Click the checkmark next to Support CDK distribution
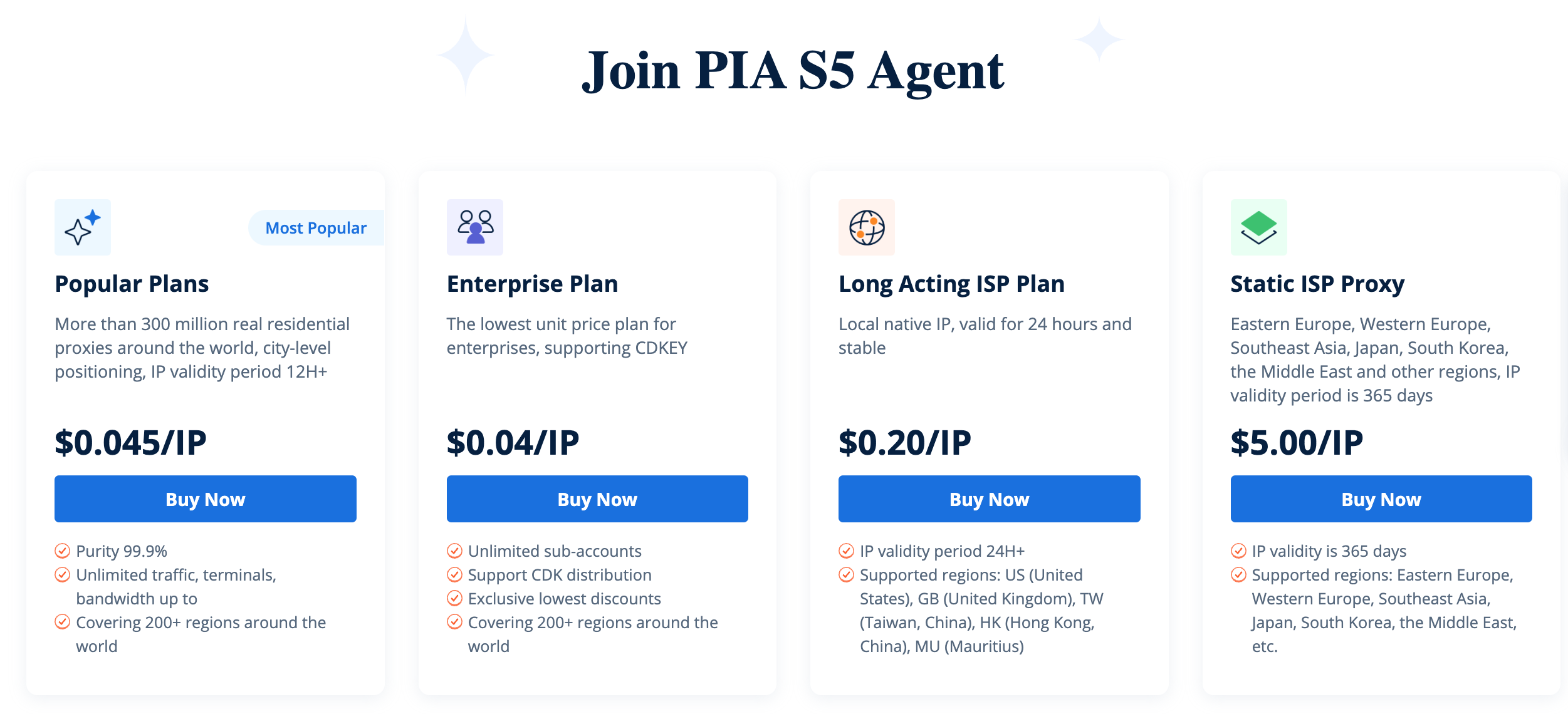Image resolution: width=1568 pixels, height=714 pixels. click(454, 575)
